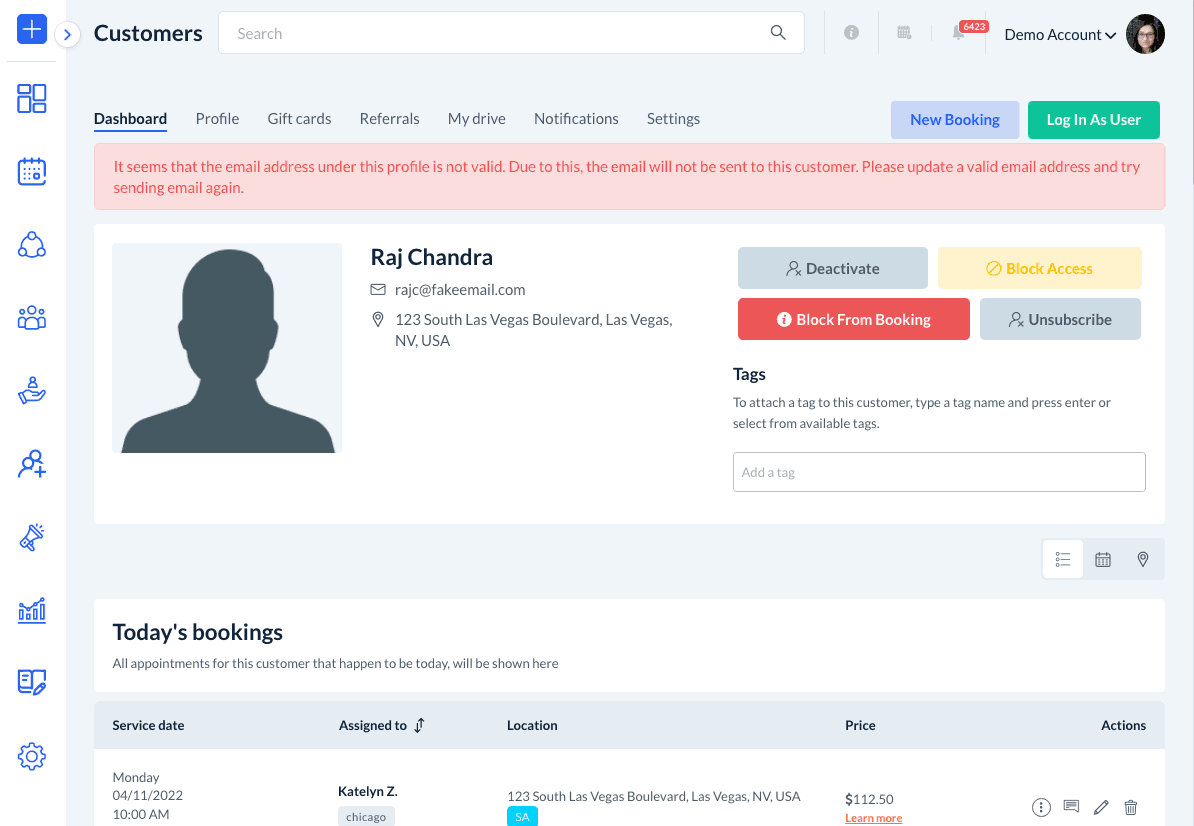Switch to map pin view of bookings

click(x=1143, y=560)
